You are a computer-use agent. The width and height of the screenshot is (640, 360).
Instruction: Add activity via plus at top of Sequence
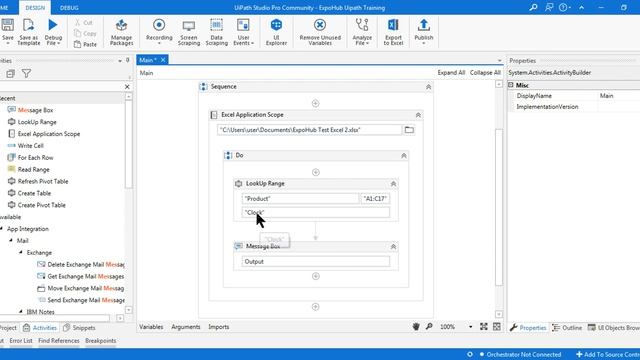pos(316,103)
